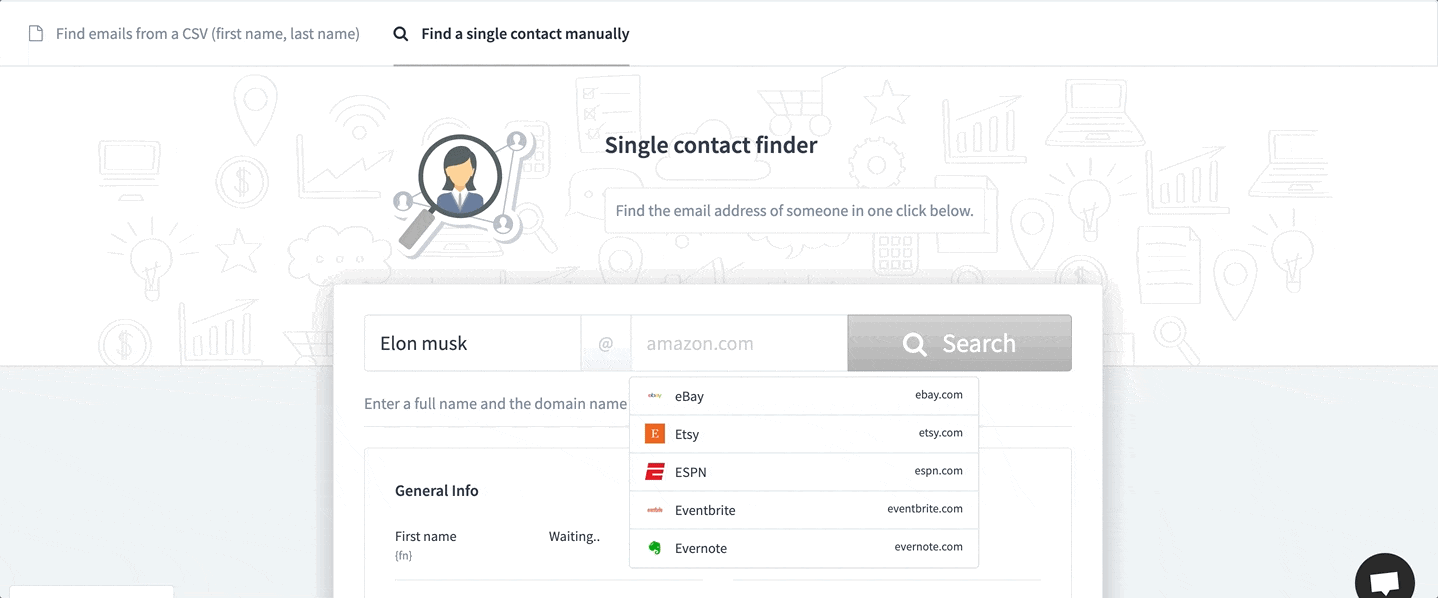1438x598 pixels.
Task: Pick the Etsy suggestion row
Action: coord(804,434)
